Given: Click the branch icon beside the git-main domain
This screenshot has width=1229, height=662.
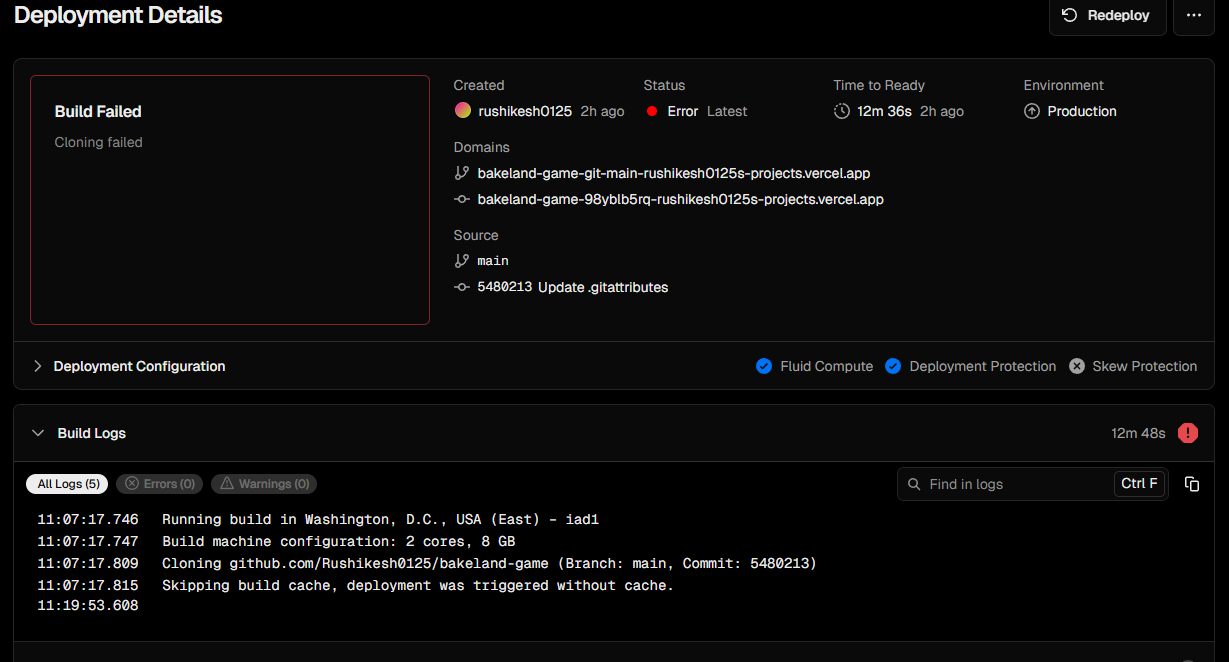Looking at the screenshot, I should (x=462, y=173).
